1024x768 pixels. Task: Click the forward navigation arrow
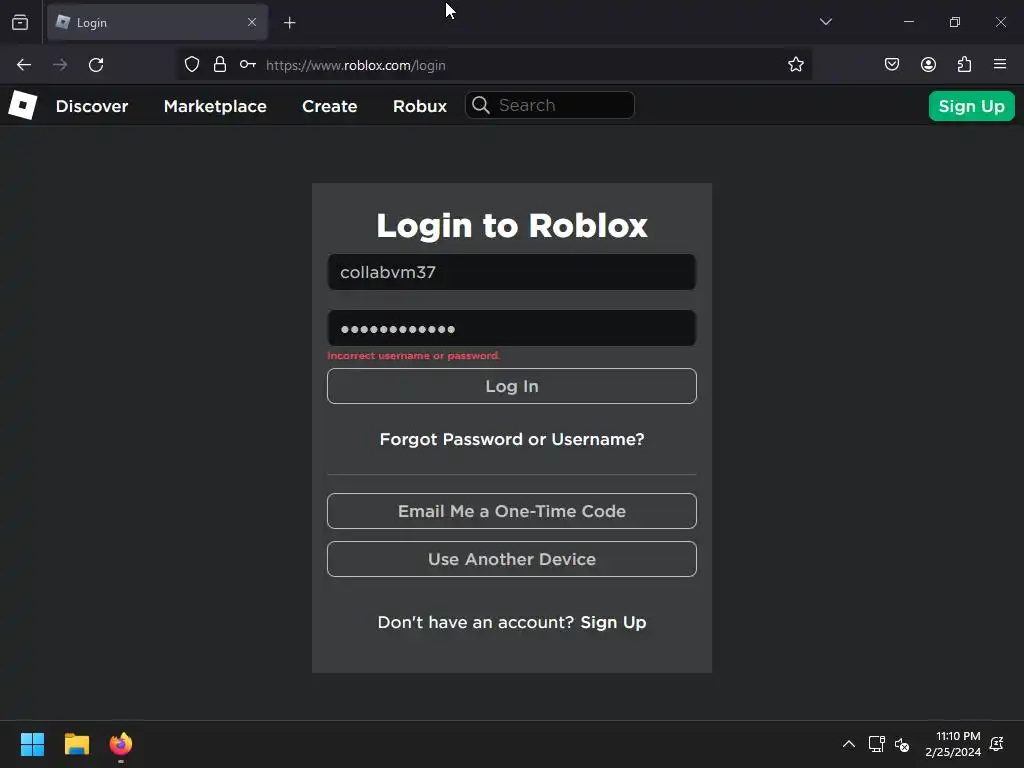60,65
